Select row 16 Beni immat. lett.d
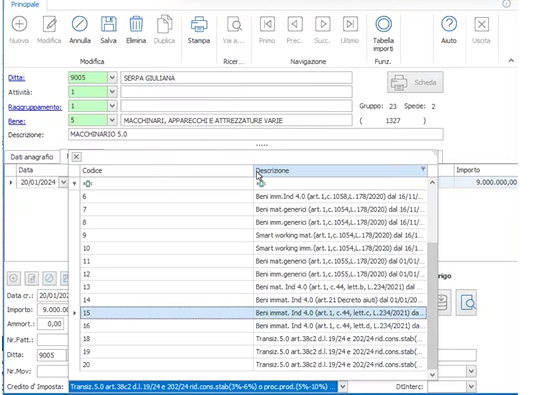The image size is (551, 395). [x=253, y=326]
